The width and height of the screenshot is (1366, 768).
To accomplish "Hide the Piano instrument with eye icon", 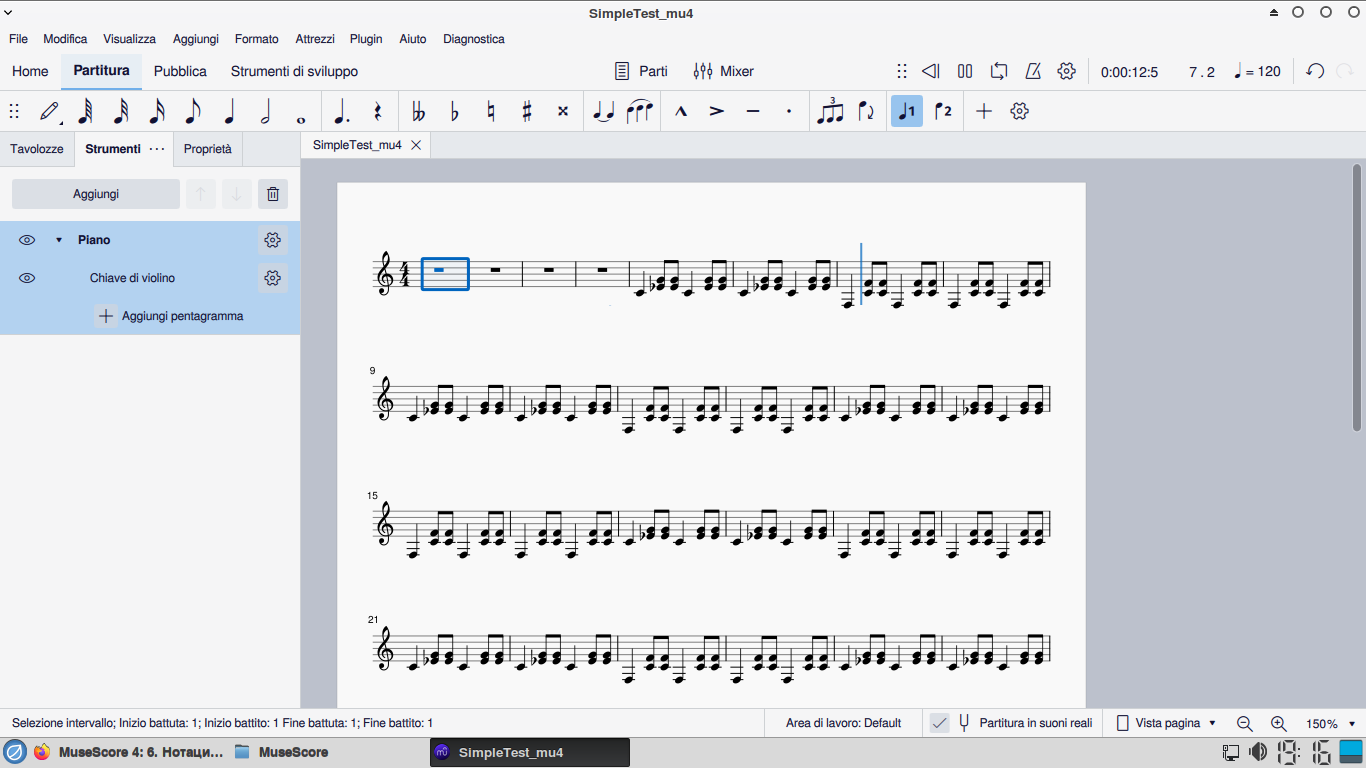I will click(27, 240).
